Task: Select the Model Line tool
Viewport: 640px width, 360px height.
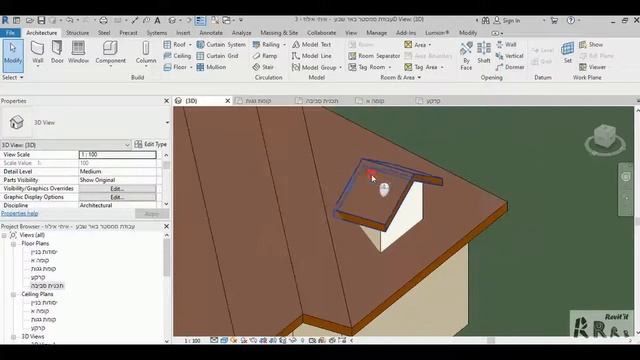Action: (x=311, y=56)
